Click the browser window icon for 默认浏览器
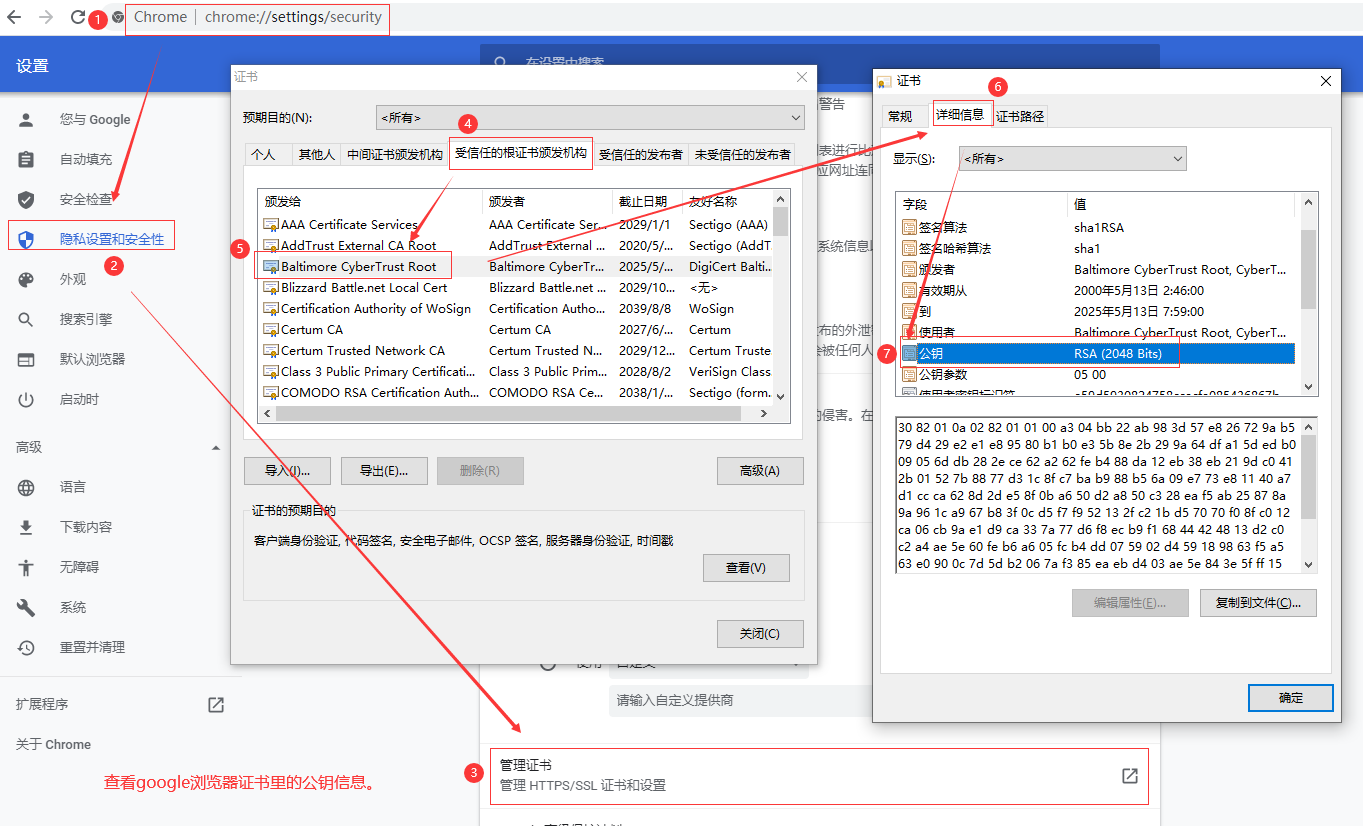 pos(26,359)
